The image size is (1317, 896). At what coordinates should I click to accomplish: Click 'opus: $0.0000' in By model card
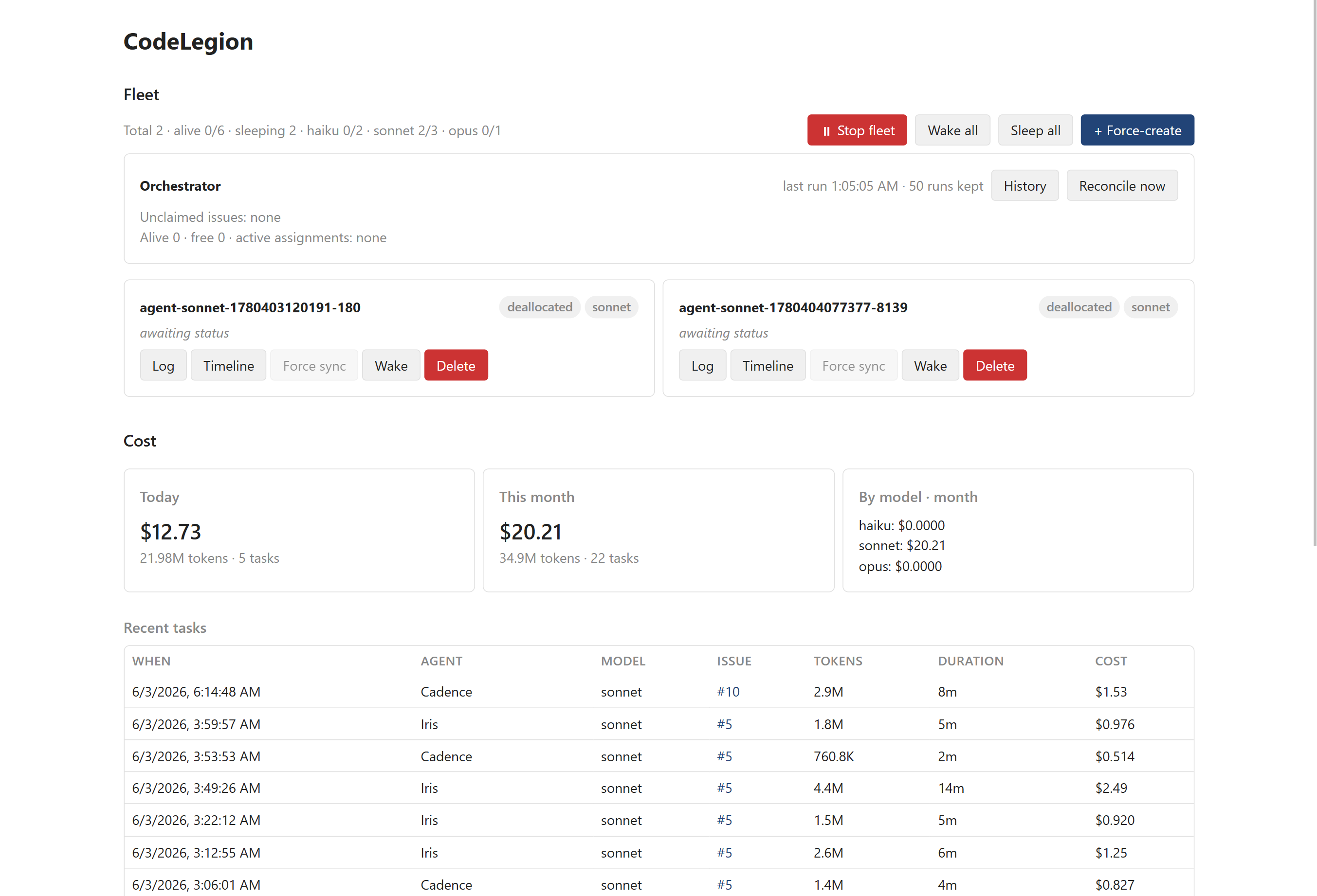tap(900, 566)
